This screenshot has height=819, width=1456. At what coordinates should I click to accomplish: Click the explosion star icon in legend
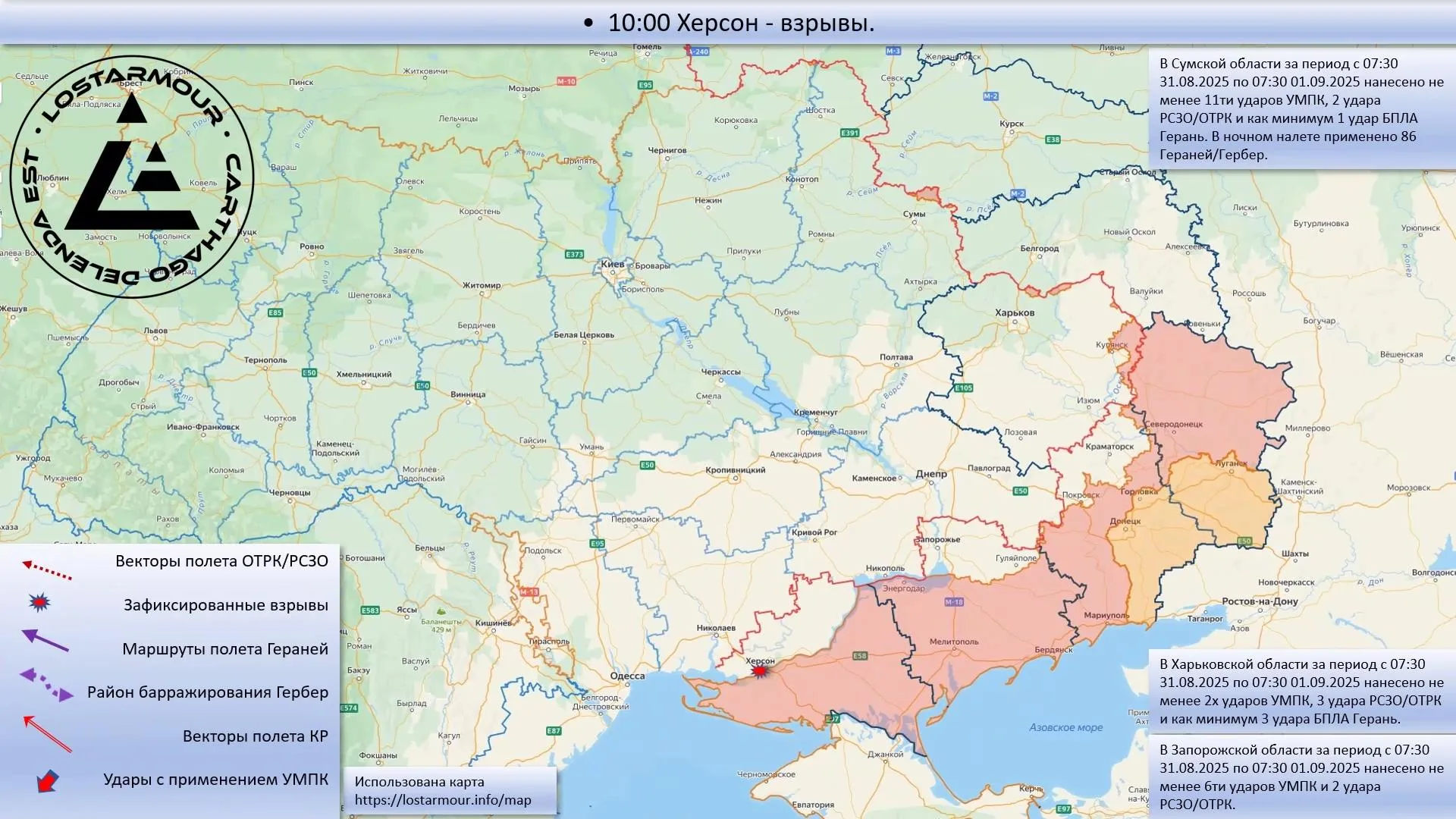click(x=39, y=603)
